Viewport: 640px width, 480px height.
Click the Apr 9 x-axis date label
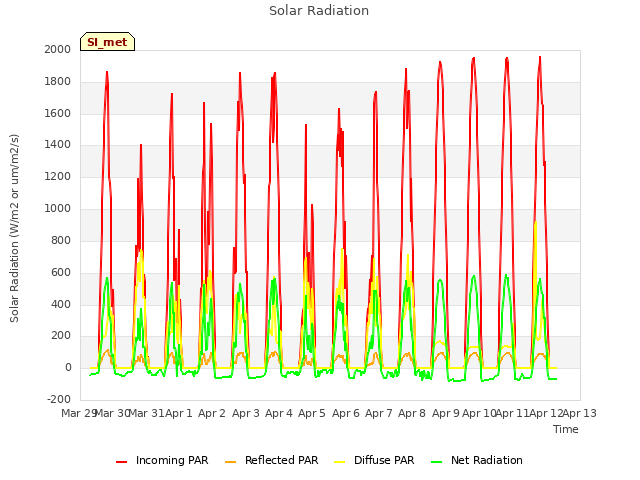446,413
